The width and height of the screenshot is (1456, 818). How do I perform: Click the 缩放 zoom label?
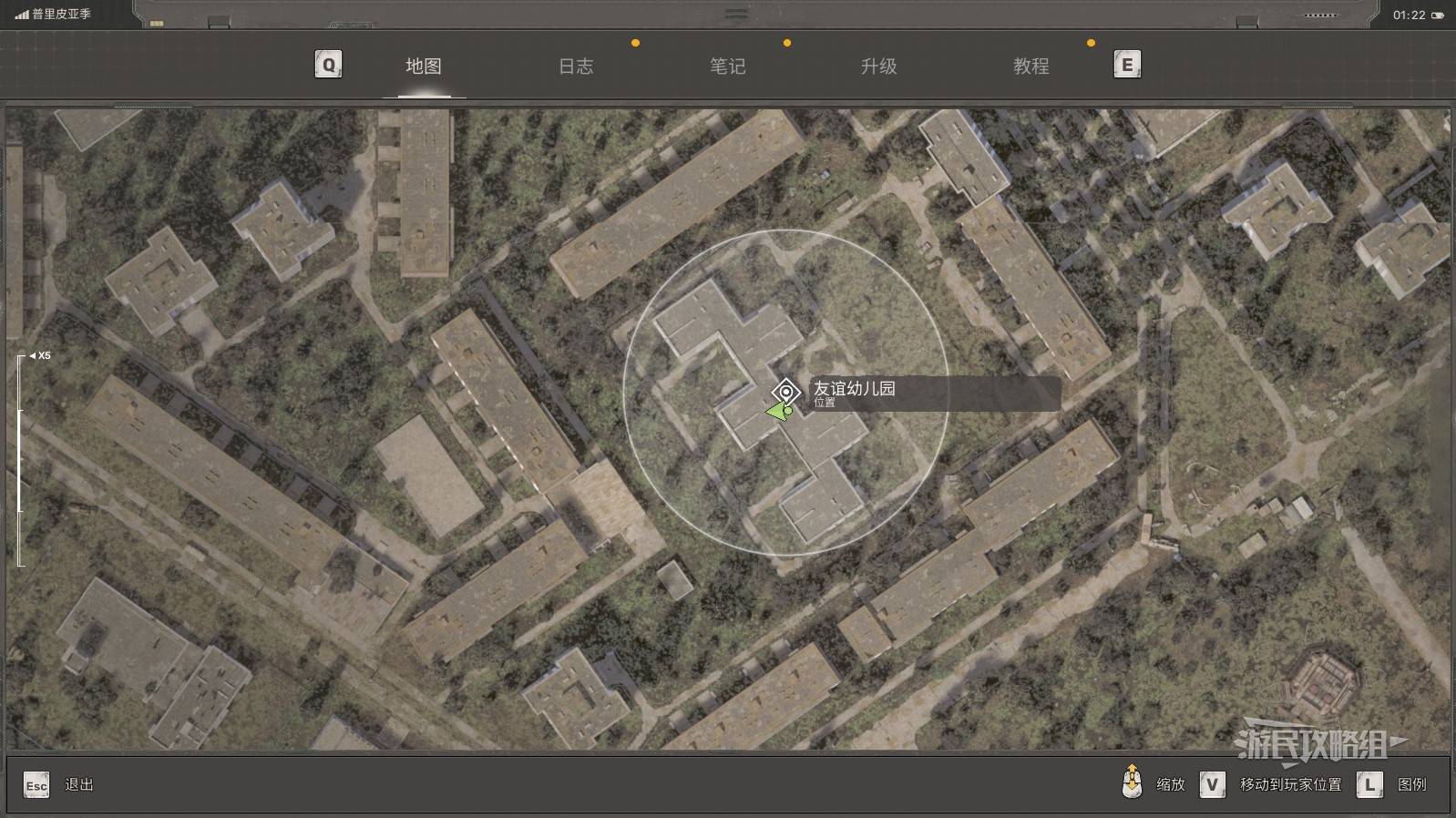click(1171, 784)
